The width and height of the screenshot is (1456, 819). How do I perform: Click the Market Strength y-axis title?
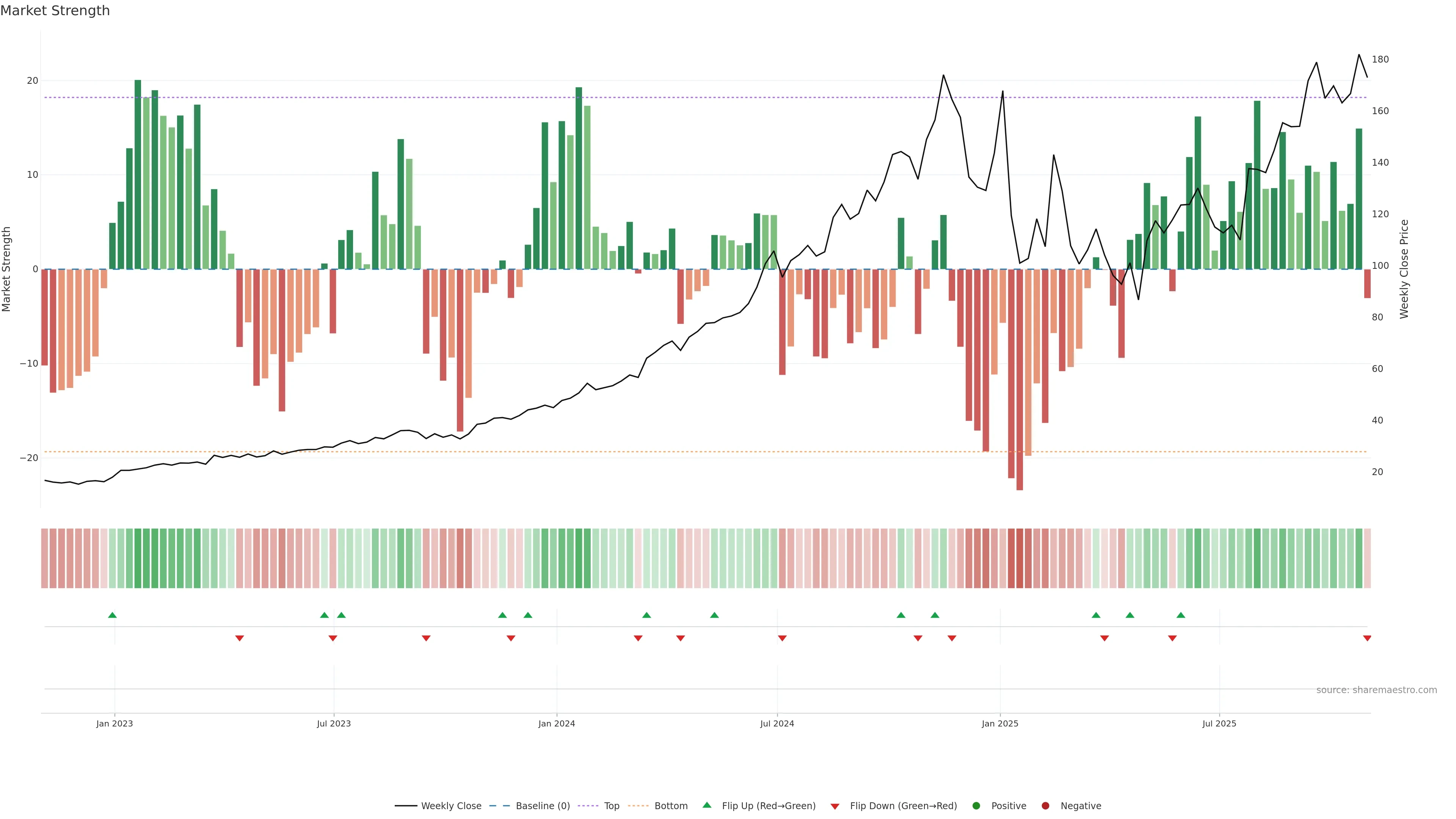[7, 269]
